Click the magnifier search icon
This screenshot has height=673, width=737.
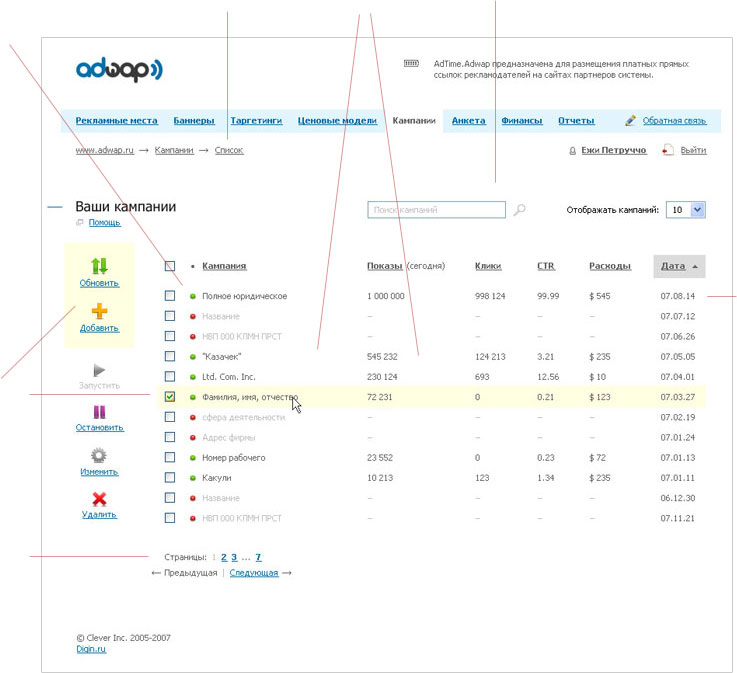click(520, 210)
